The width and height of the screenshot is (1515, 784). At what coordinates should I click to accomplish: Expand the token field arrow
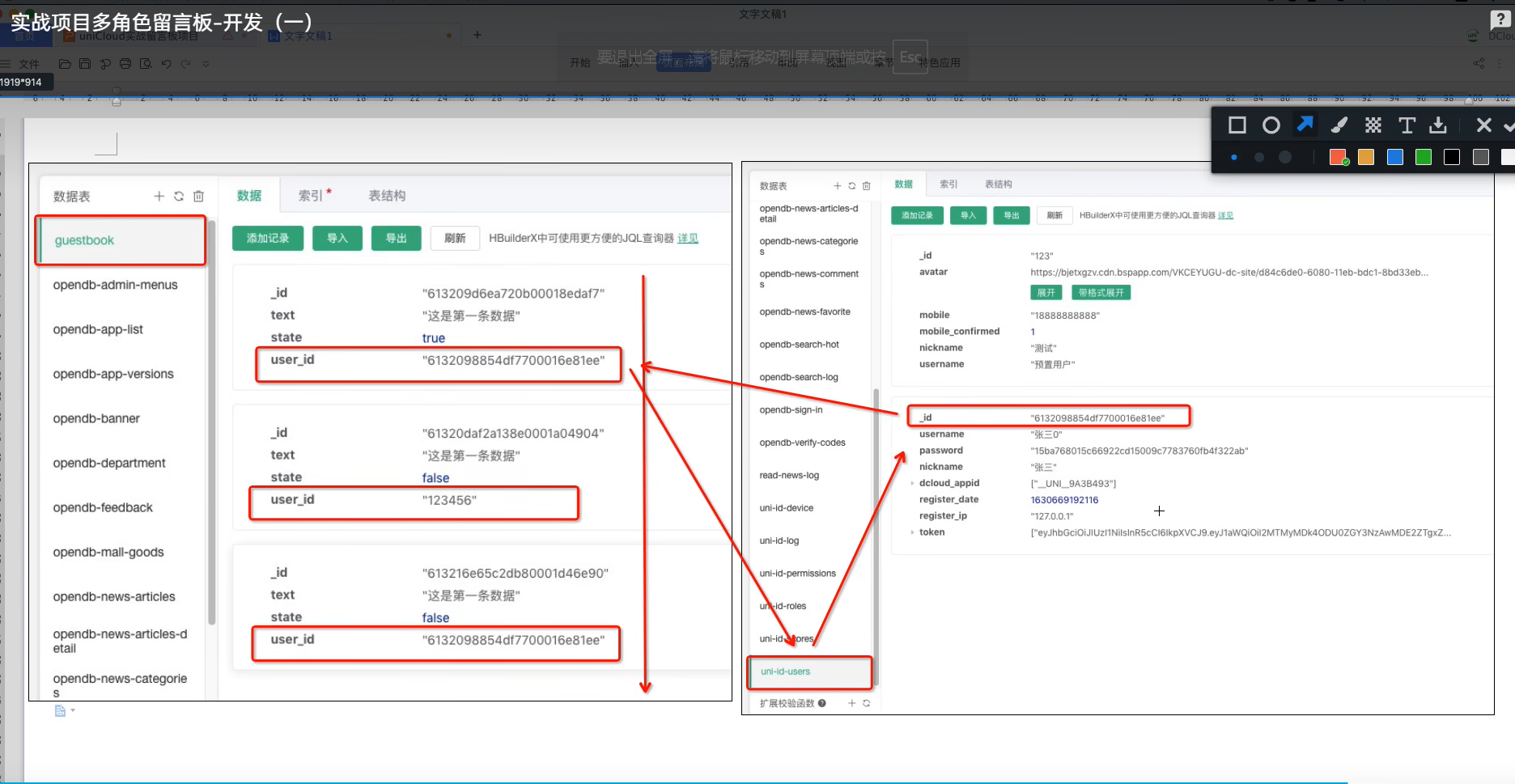tap(912, 532)
